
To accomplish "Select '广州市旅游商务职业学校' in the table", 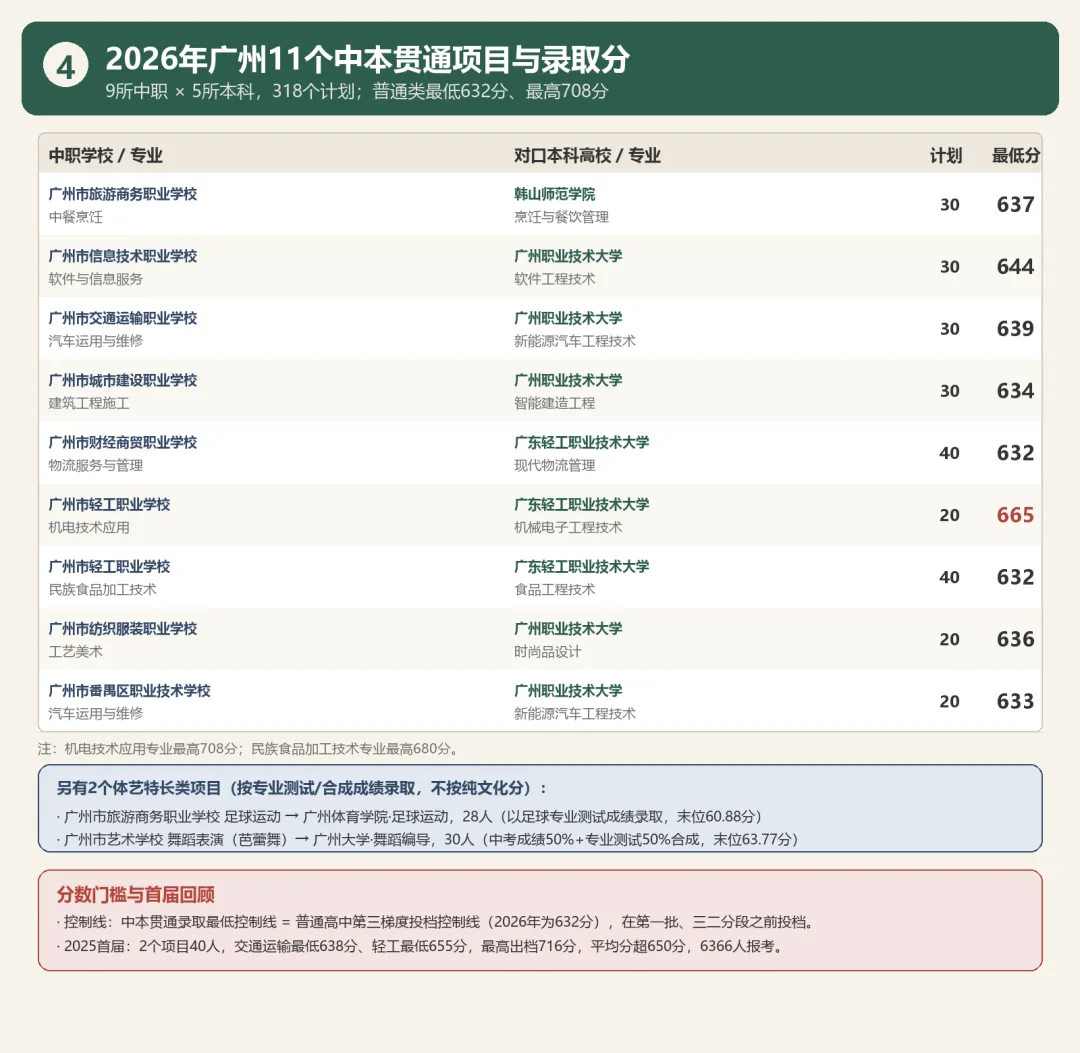I will point(123,194).
